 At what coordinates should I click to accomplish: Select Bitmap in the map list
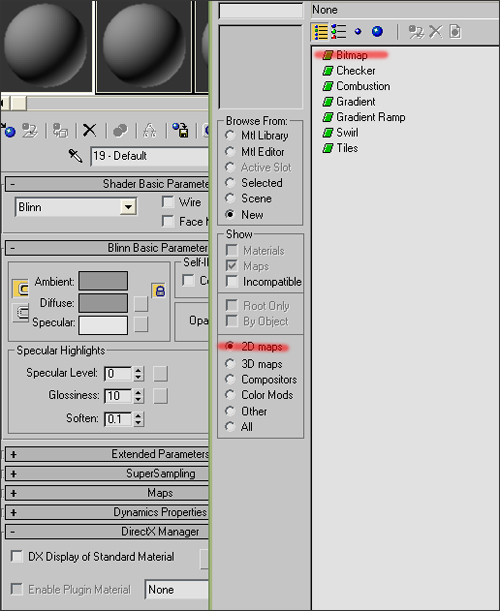tap(351, 55)
